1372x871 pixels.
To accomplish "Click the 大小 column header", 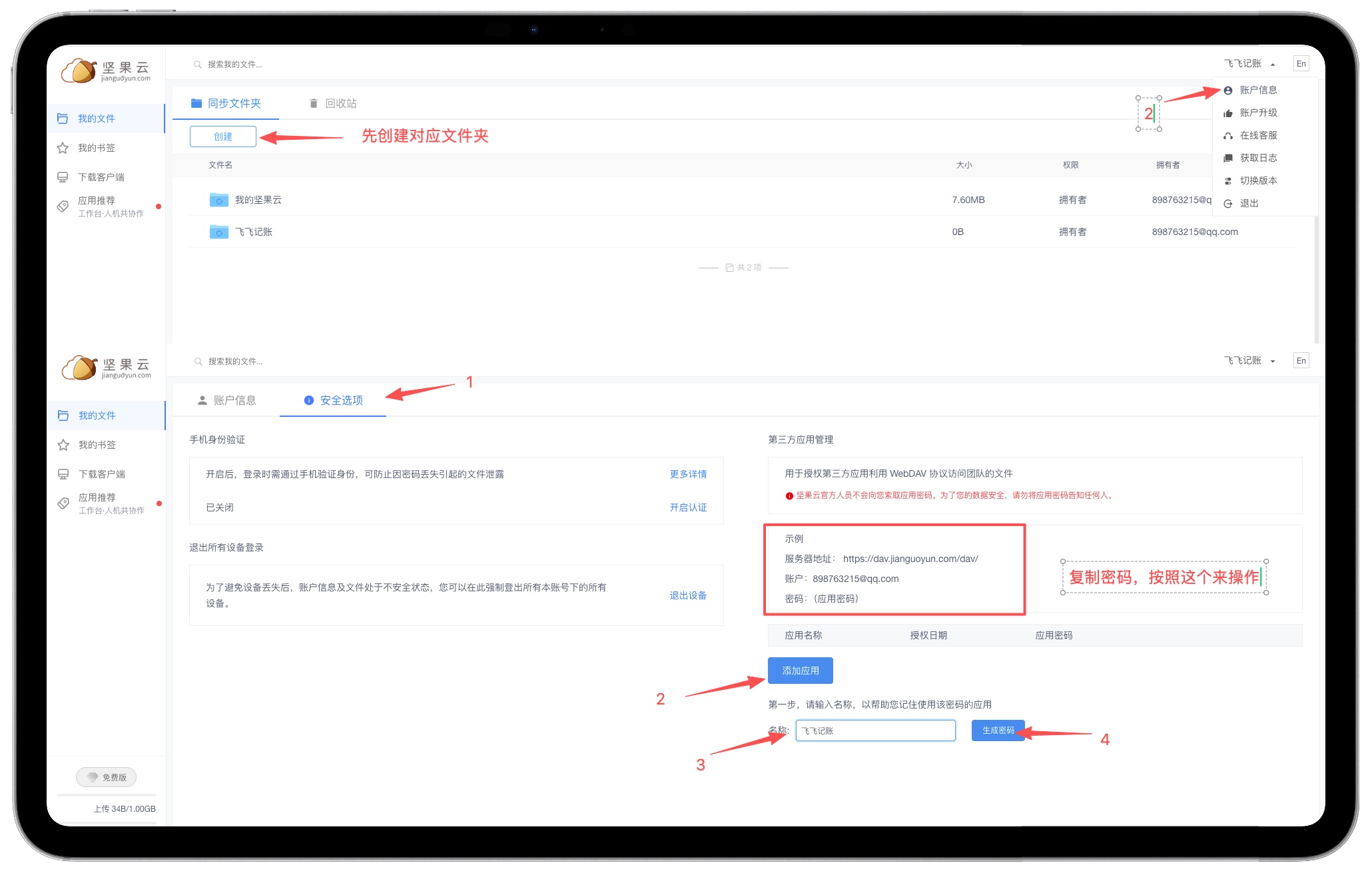I will coord(964,165).
